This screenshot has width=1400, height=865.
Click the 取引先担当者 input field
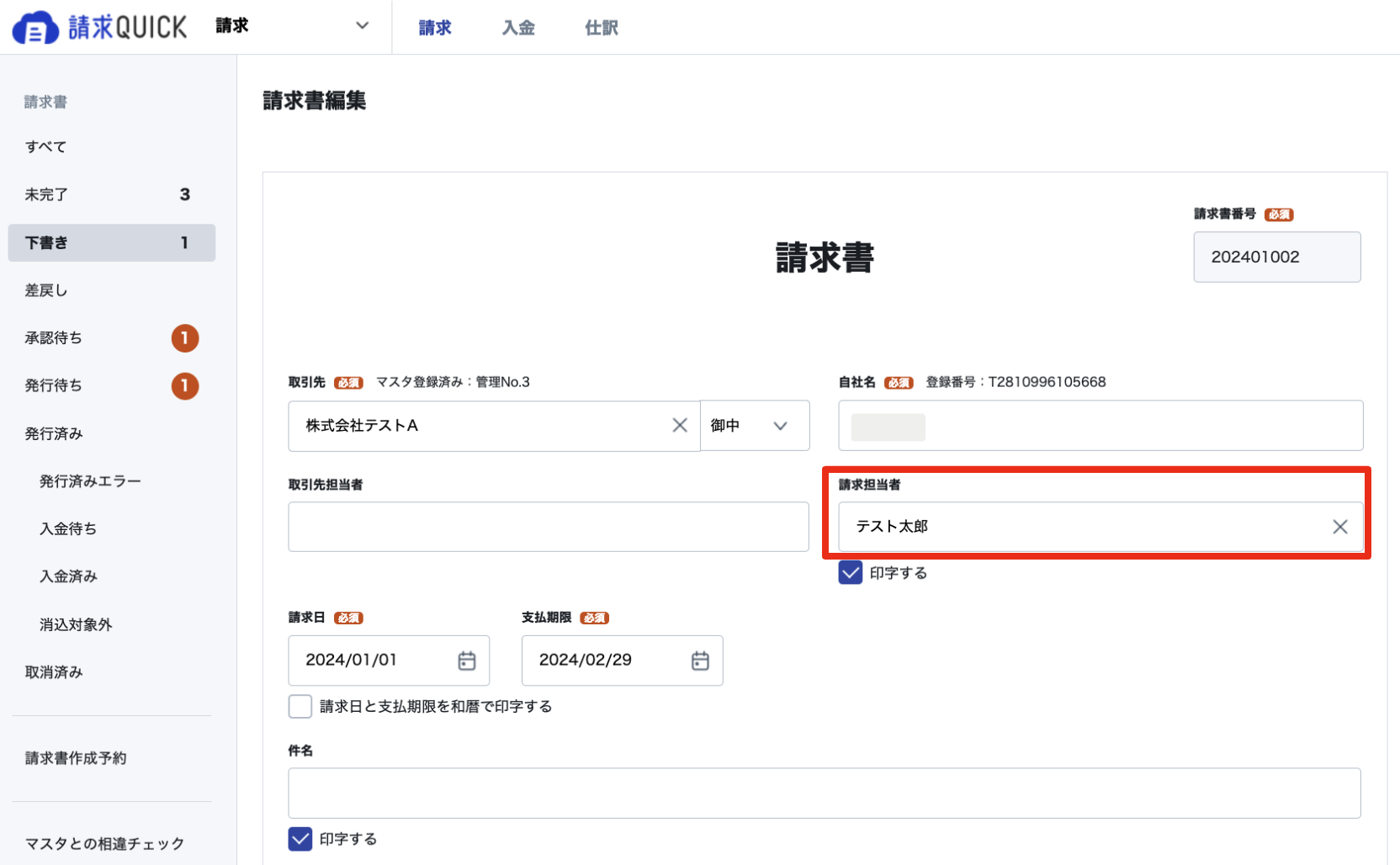click(549, 527)
